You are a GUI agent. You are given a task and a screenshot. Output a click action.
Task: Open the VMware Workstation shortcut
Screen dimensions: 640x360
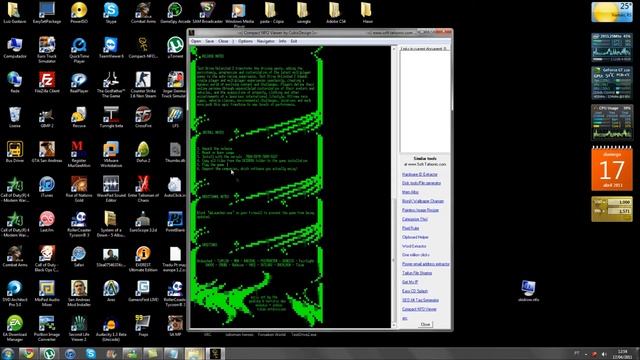111,154
